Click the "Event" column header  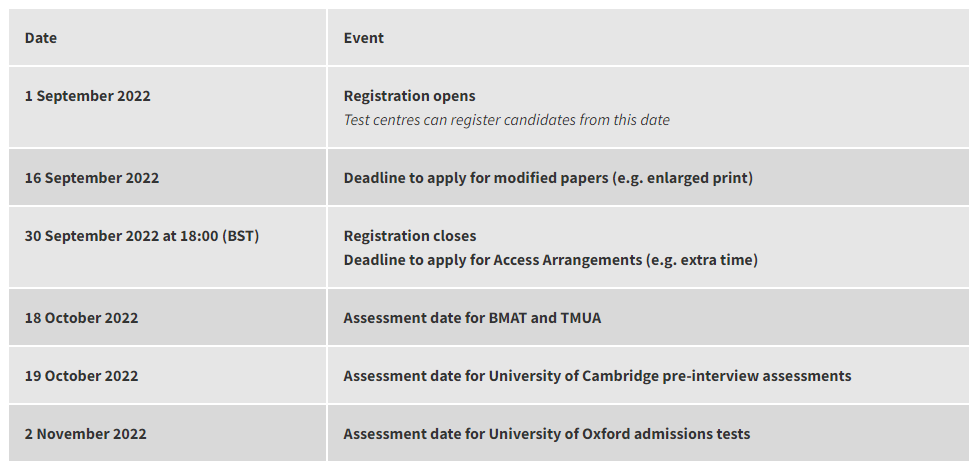coord(363,38)
